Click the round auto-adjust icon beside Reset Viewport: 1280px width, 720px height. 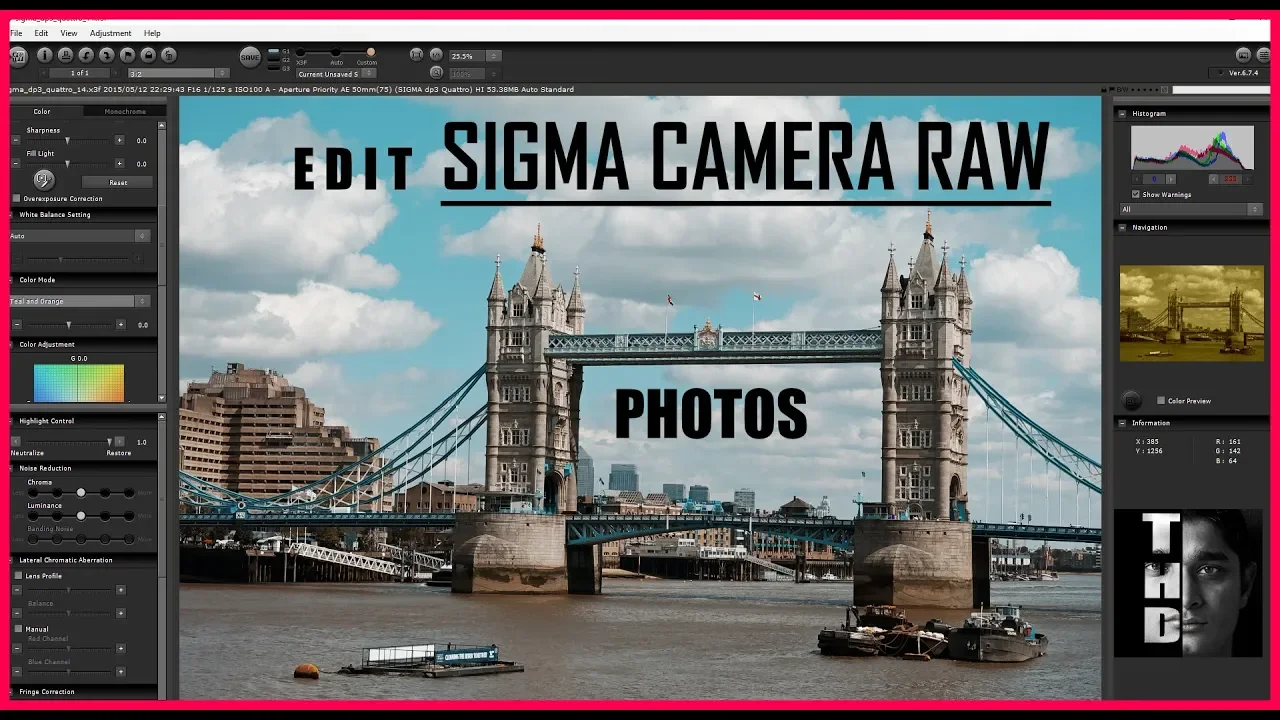tap(42, 180)
